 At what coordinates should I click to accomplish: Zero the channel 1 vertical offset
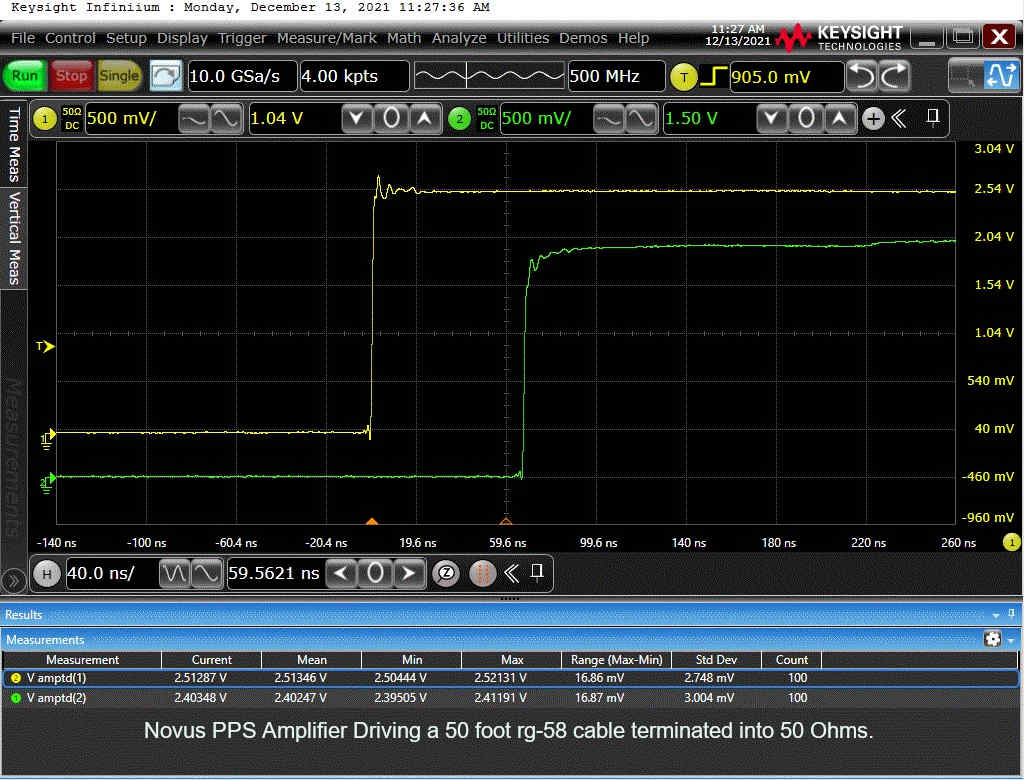(391, 119)
